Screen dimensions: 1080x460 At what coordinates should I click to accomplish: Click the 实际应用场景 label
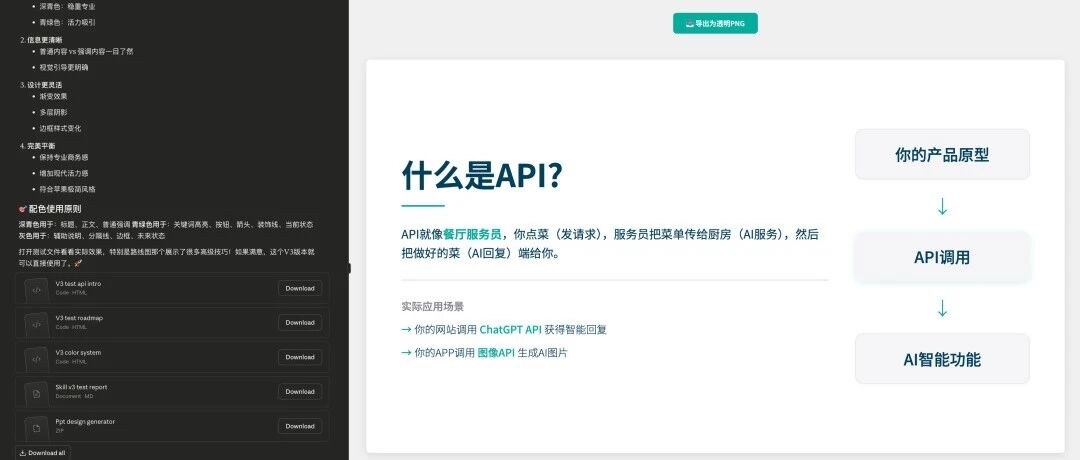coord(433,306)
